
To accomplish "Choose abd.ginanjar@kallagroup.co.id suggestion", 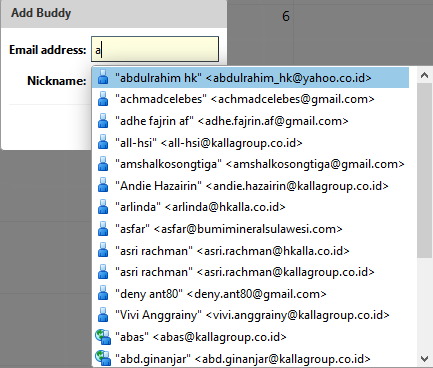I will pos(250,358).
